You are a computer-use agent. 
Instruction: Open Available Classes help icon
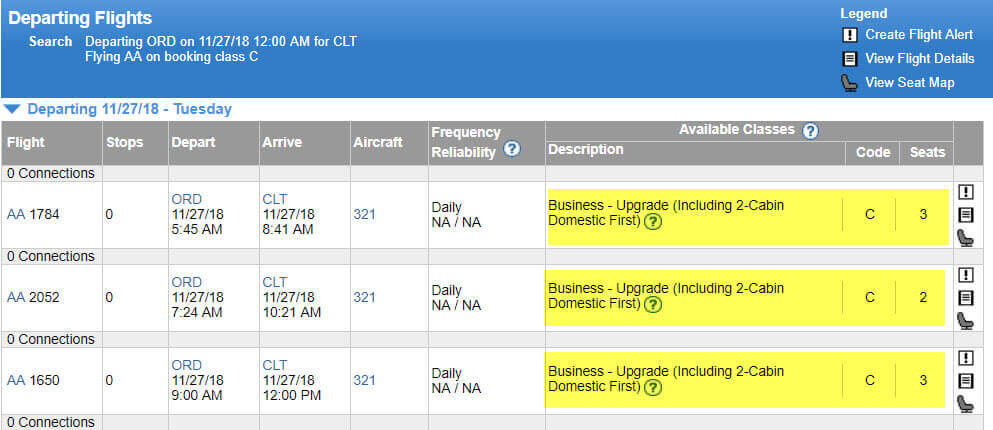pyautogui.click(x=810, y=131)
